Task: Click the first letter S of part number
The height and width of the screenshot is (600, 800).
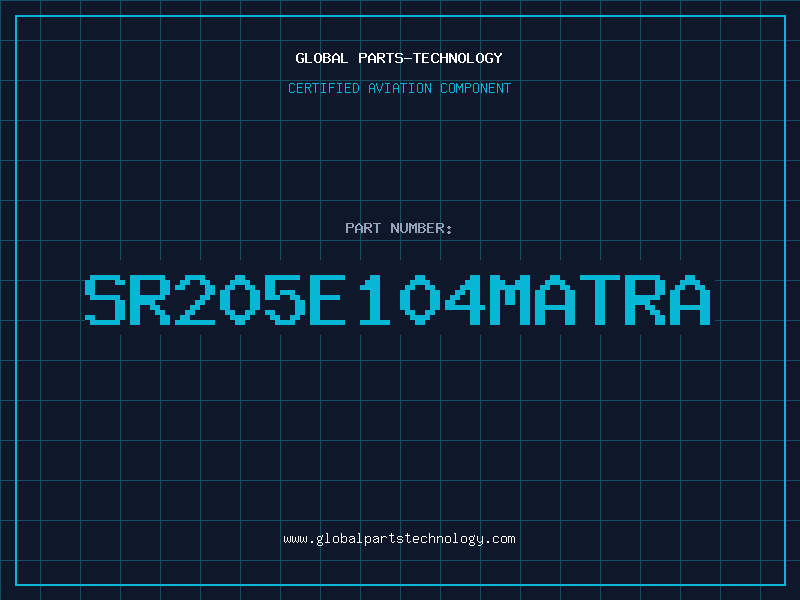Action: 105,299
